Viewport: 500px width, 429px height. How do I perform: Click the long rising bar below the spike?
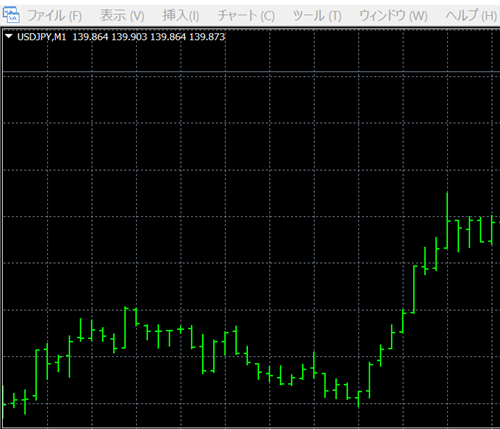click(x=414, y=289)
